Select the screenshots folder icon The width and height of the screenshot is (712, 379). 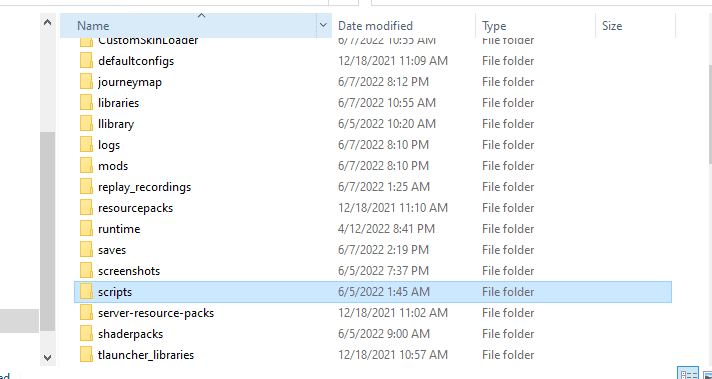[86, 271]
